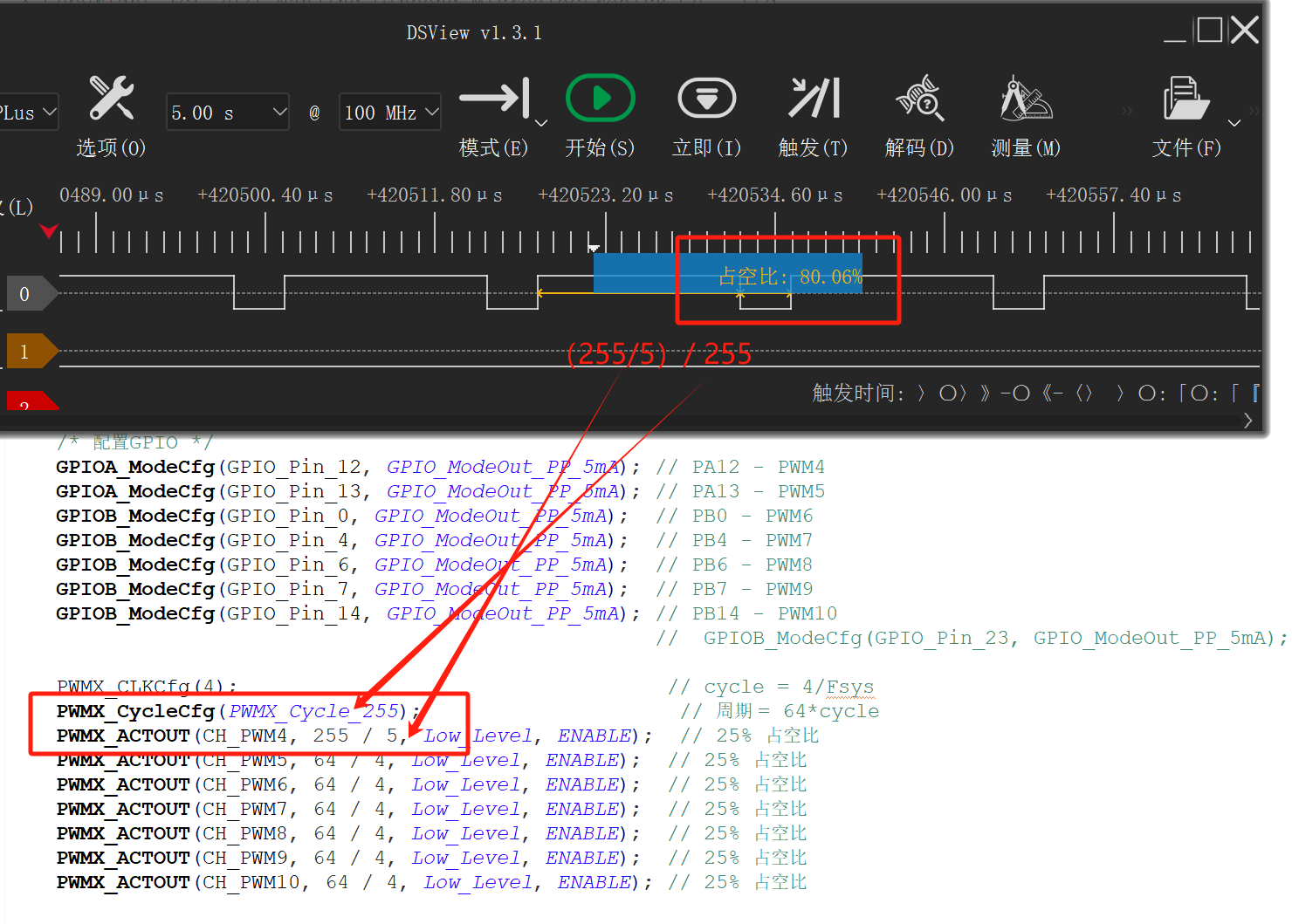Click the PWMX_ACTOUT CH_PWM4 code line
Screen dimensions: 1292x924
354,736
